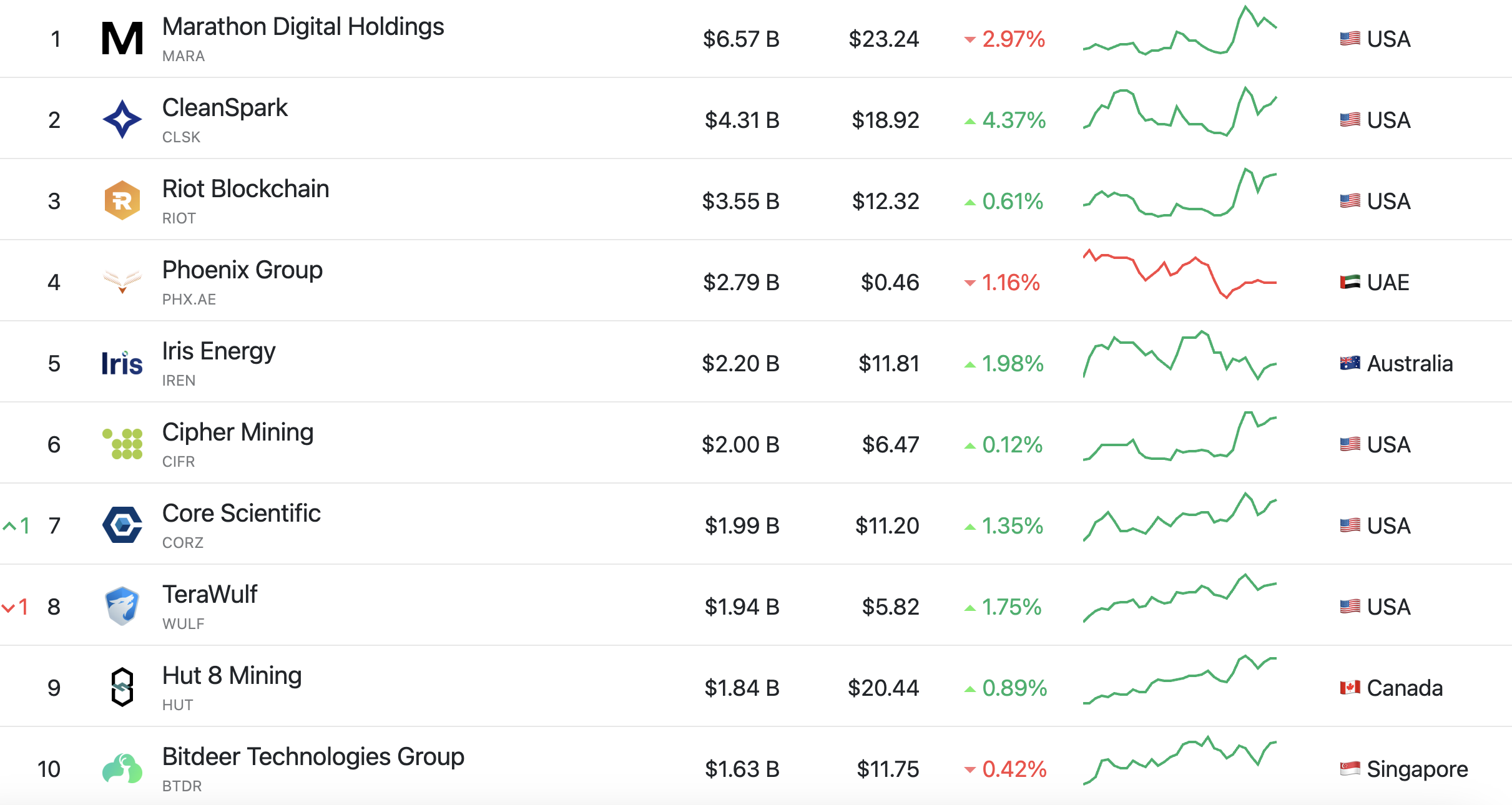Click the Bitdeer green logo

(x=122, y=768)
